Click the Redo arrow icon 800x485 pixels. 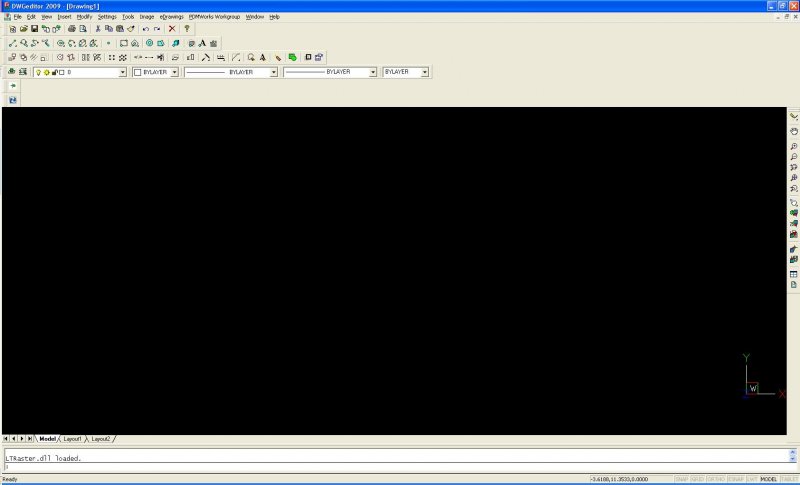pyautogui.click(x=157, y=29)
